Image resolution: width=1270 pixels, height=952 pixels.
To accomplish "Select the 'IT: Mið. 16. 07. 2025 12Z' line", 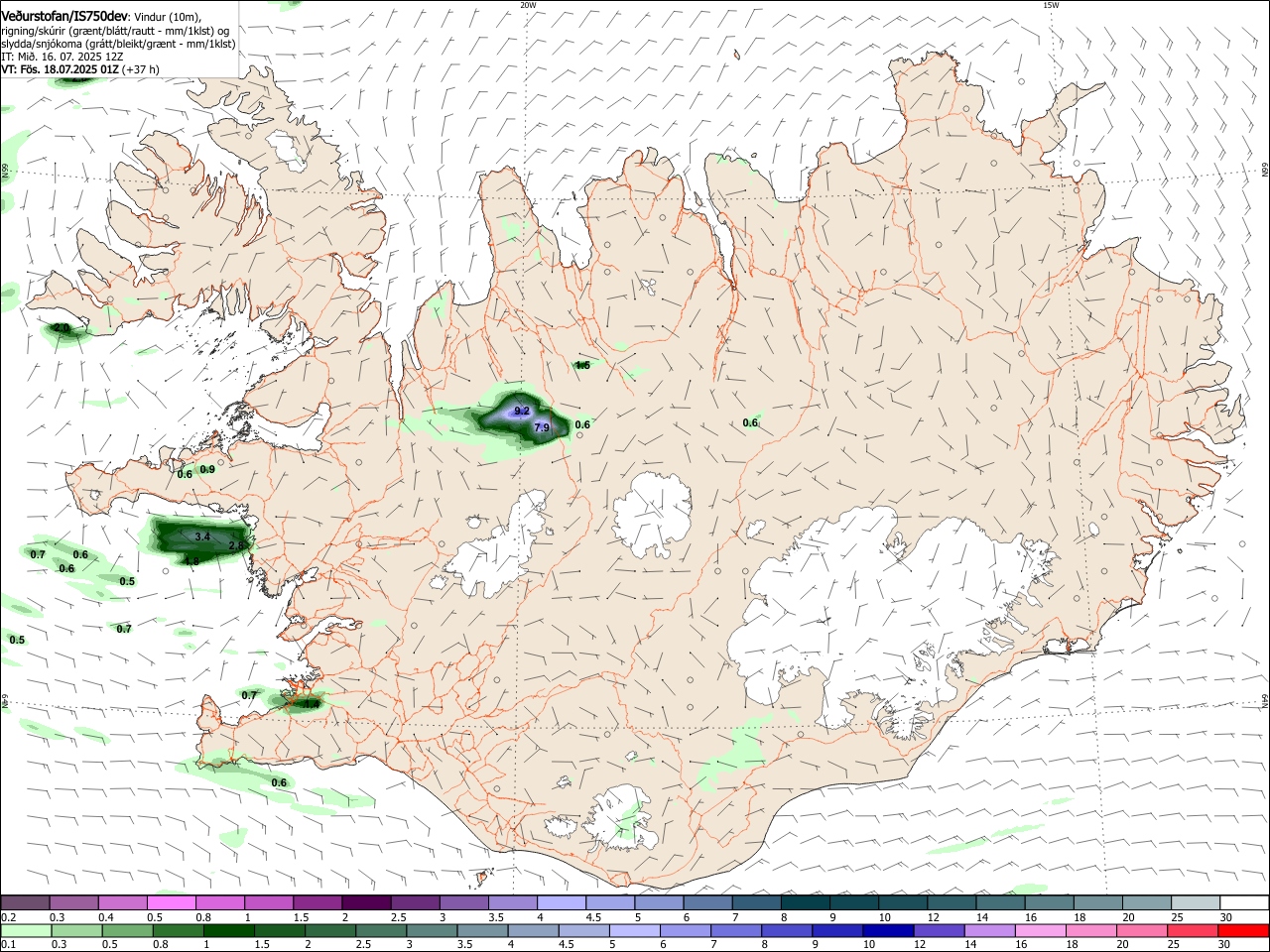I will (62, 57).
